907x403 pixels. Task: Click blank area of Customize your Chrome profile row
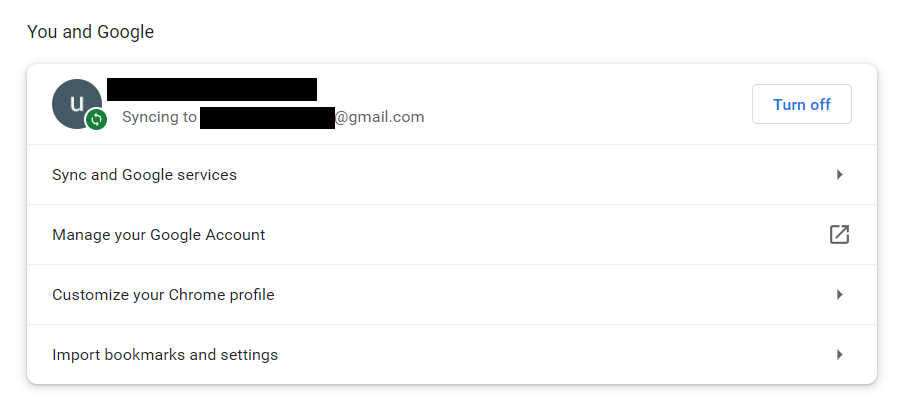521,295
